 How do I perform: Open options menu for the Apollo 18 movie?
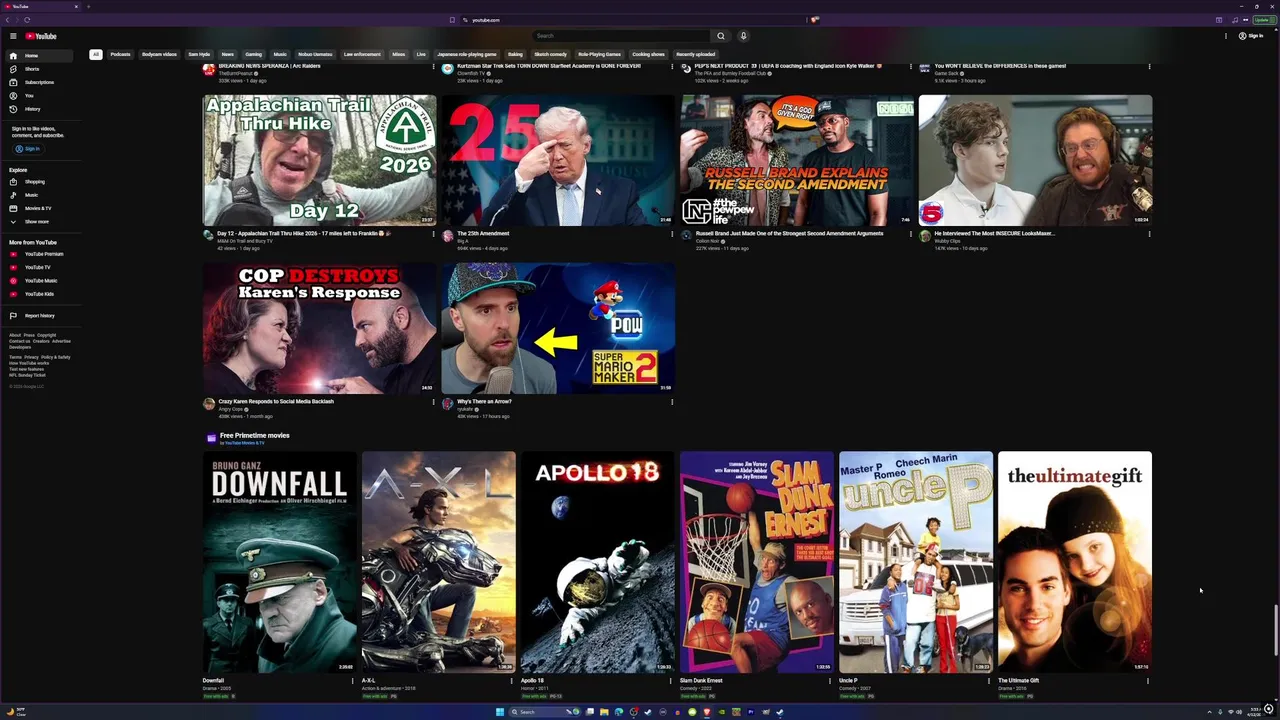coord(670,681)
